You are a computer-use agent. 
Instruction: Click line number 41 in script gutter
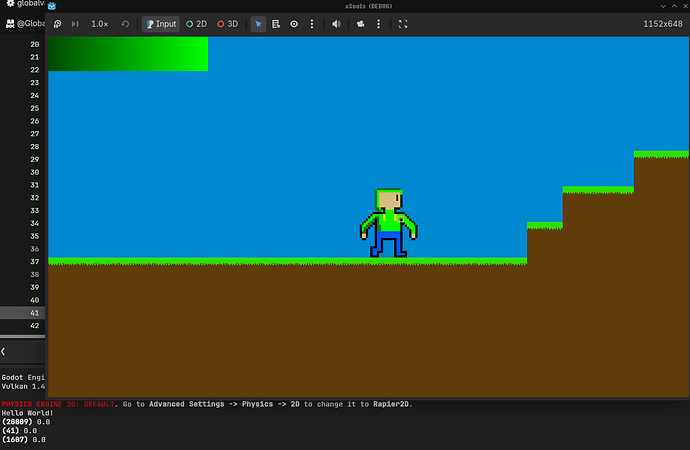tap(35, 313)
